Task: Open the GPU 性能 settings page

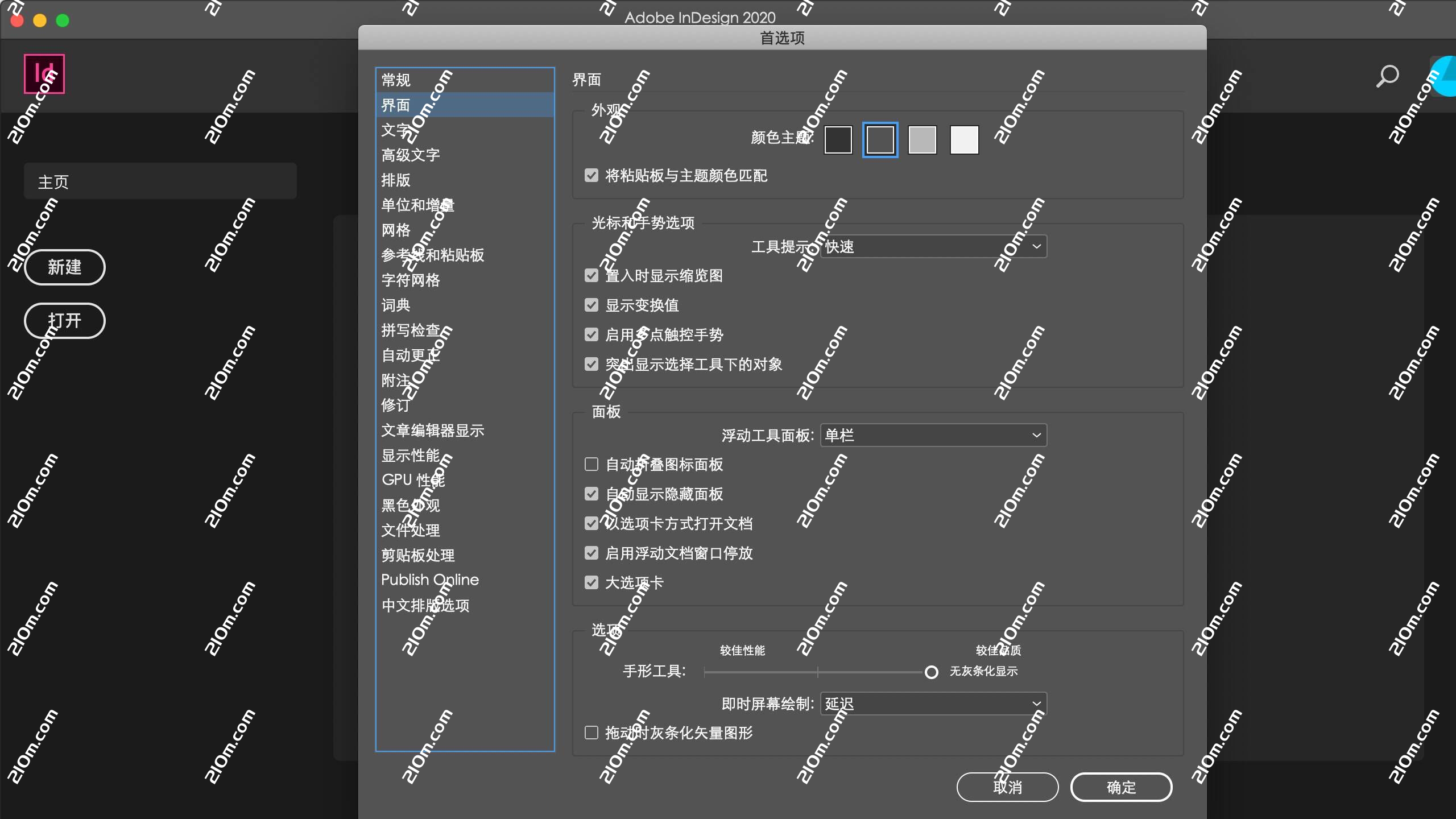Action: tap(412, 480)
